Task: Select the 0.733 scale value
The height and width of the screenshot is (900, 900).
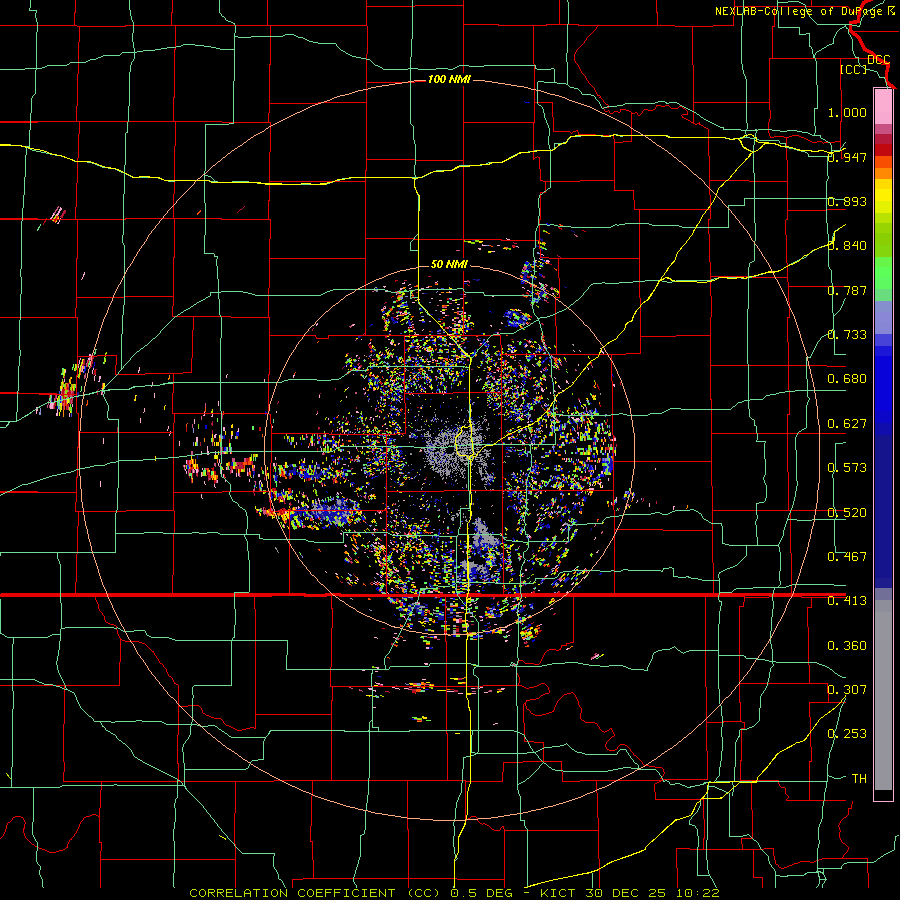Action: click(x=847, y=335)
